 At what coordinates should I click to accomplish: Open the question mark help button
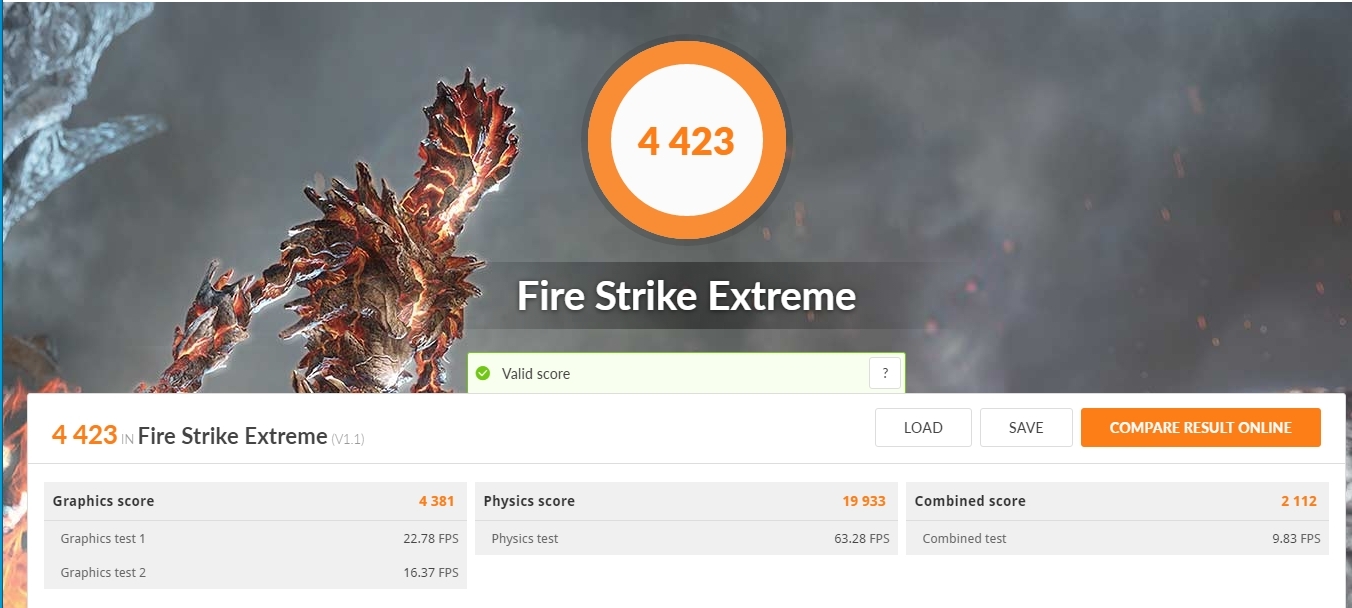[885, 374]
